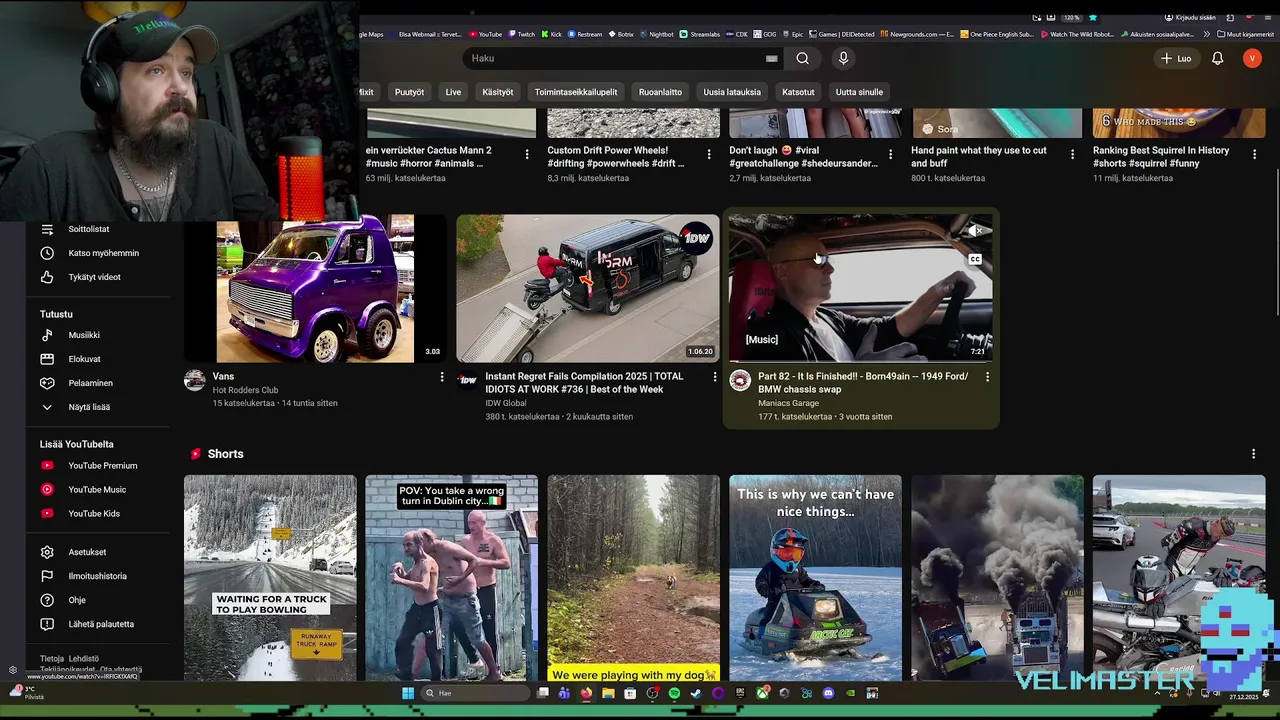This screenshot has height=720, width=1280.
Task: Open the Twitch bookmark
Action: point(521,34)
